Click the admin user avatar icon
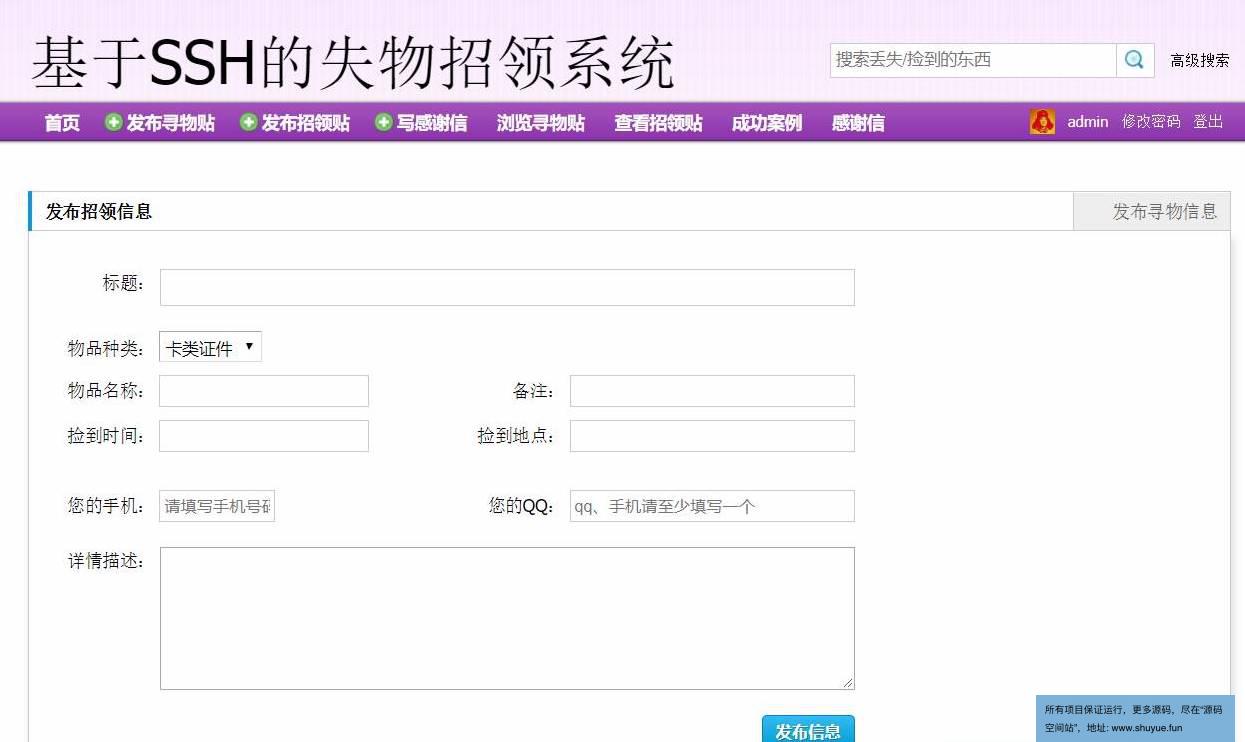The height and width of the screenshot is (742, 1245). (x=1042, y=122)
